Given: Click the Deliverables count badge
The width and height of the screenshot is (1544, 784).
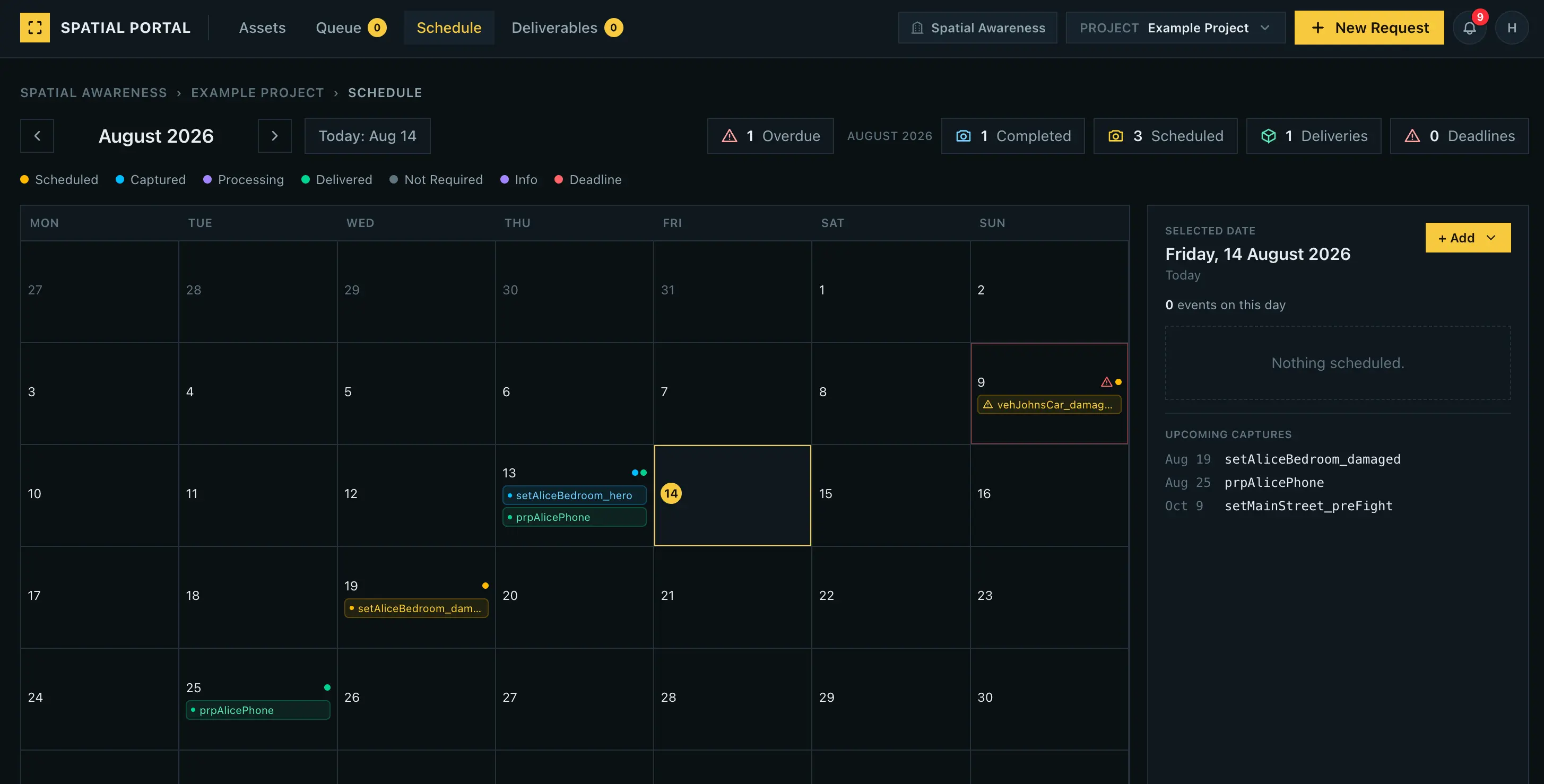Looking at the screenshot, I should (613, 28).
